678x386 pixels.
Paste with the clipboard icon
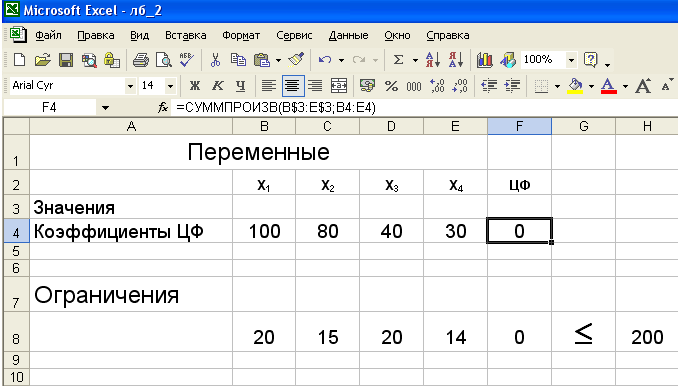tap(262, 60)
